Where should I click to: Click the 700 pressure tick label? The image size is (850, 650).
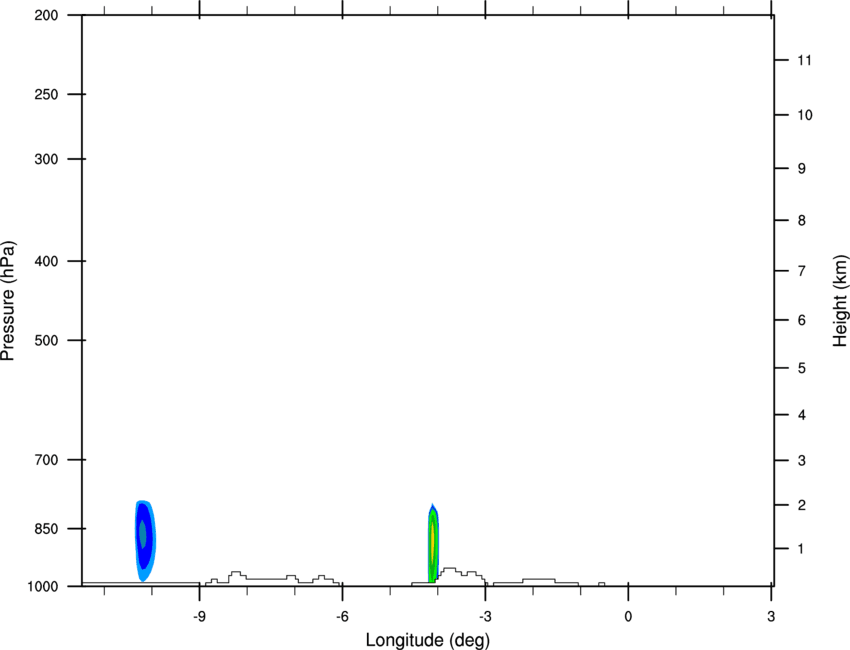46,460
